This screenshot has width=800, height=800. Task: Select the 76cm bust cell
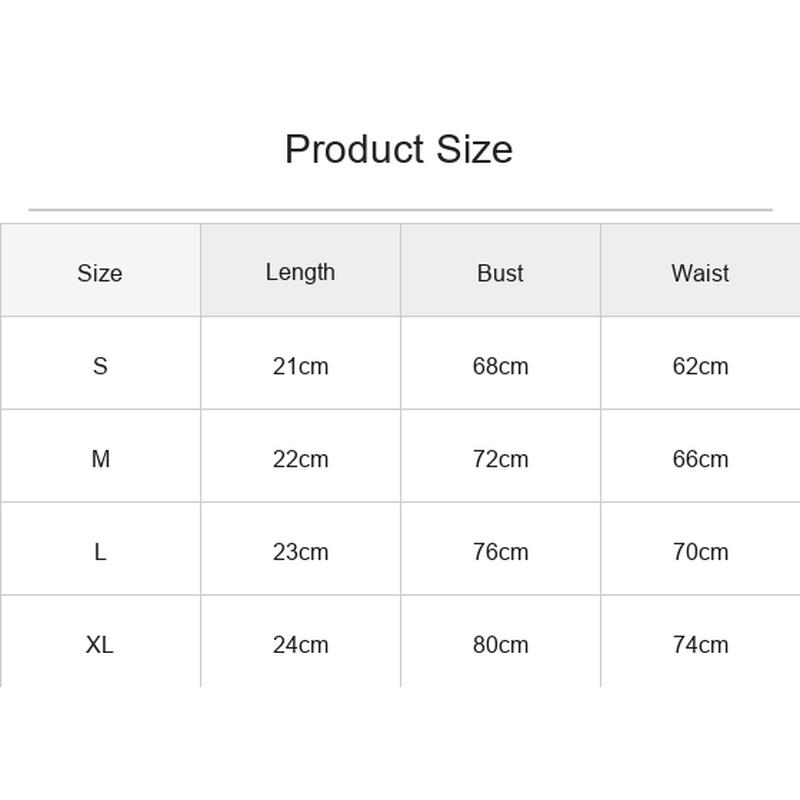click(501, 552)
